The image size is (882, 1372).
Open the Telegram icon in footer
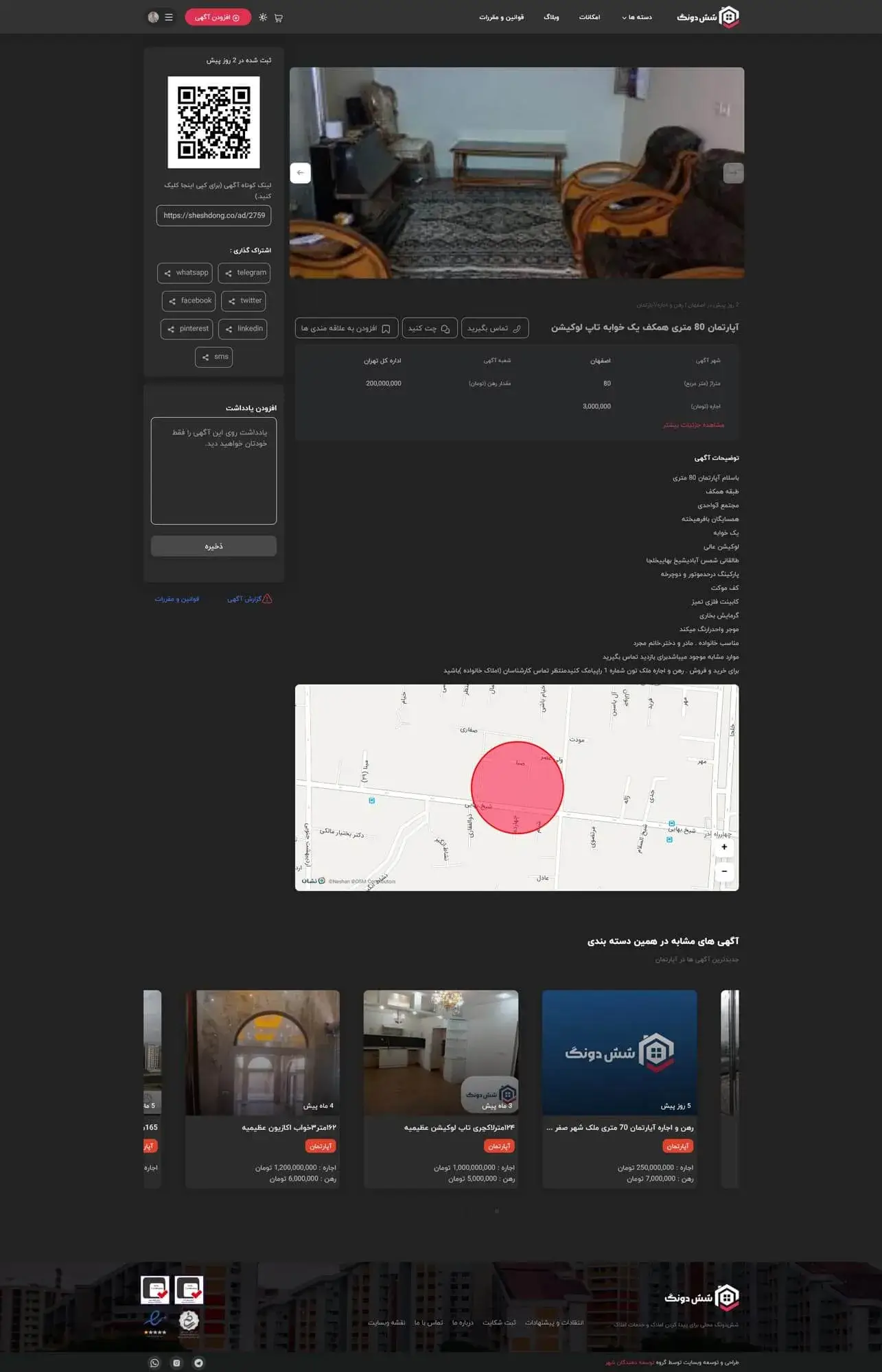pos(198,1362)
